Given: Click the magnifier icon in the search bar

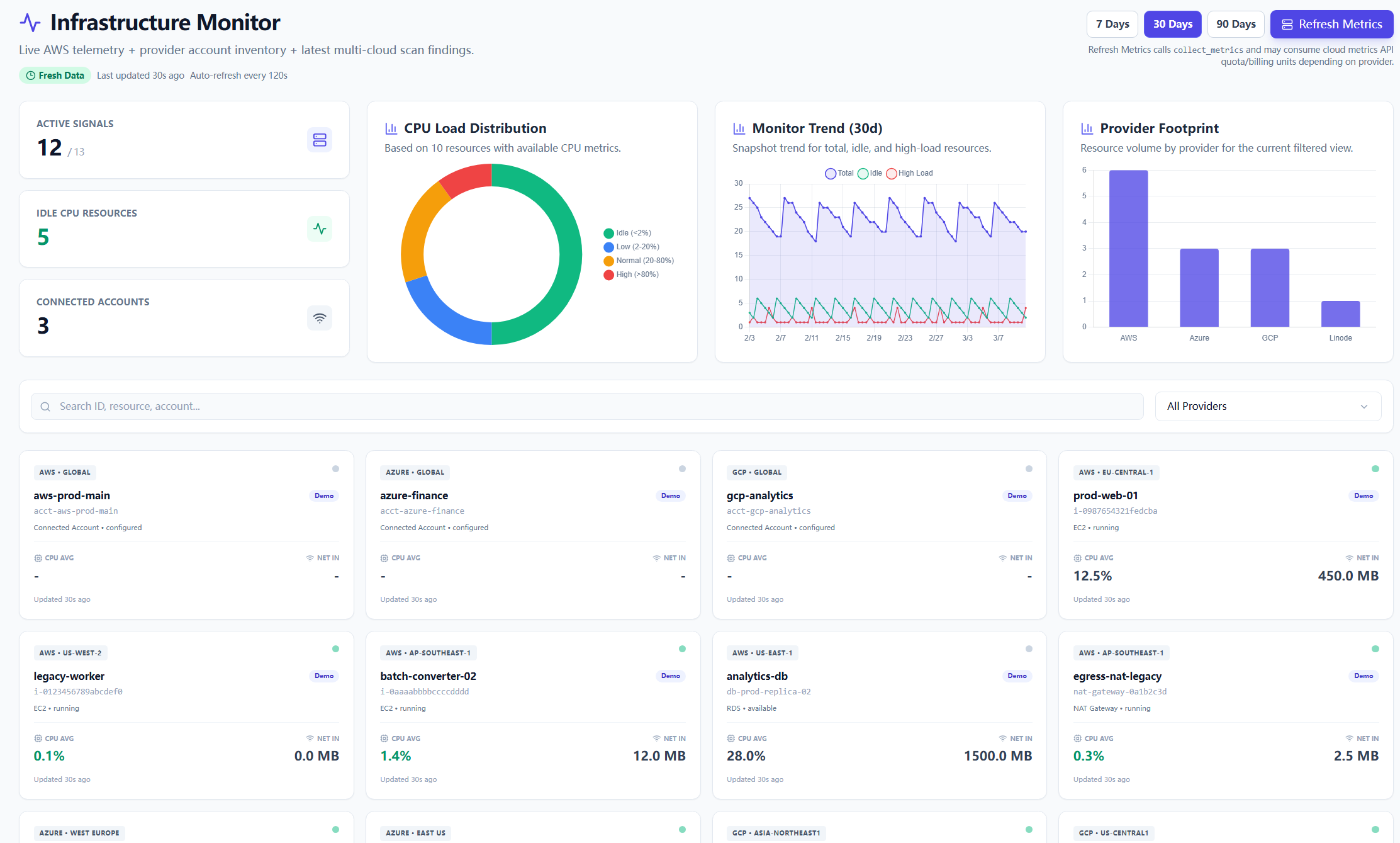Looking at the screenshot, I should (45, 407).
